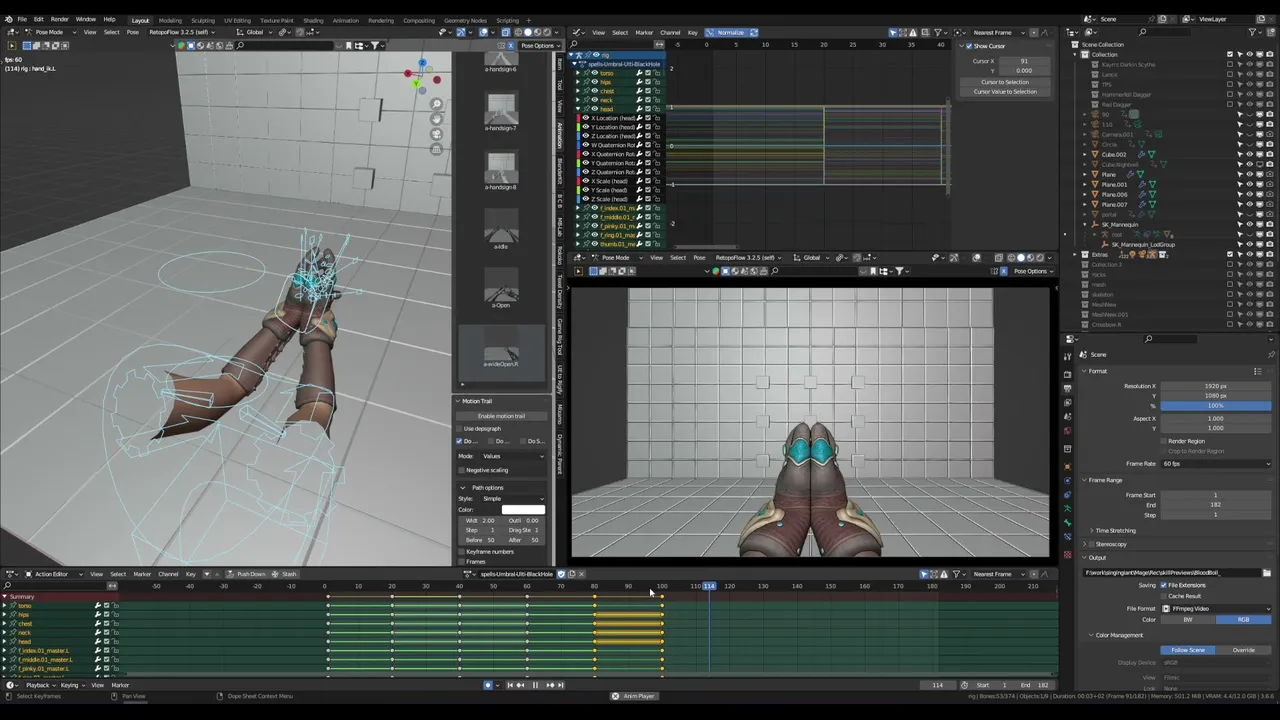Open the Pose Mode dropdown in left viewport

pyautogui.click(x=51, y=32)
